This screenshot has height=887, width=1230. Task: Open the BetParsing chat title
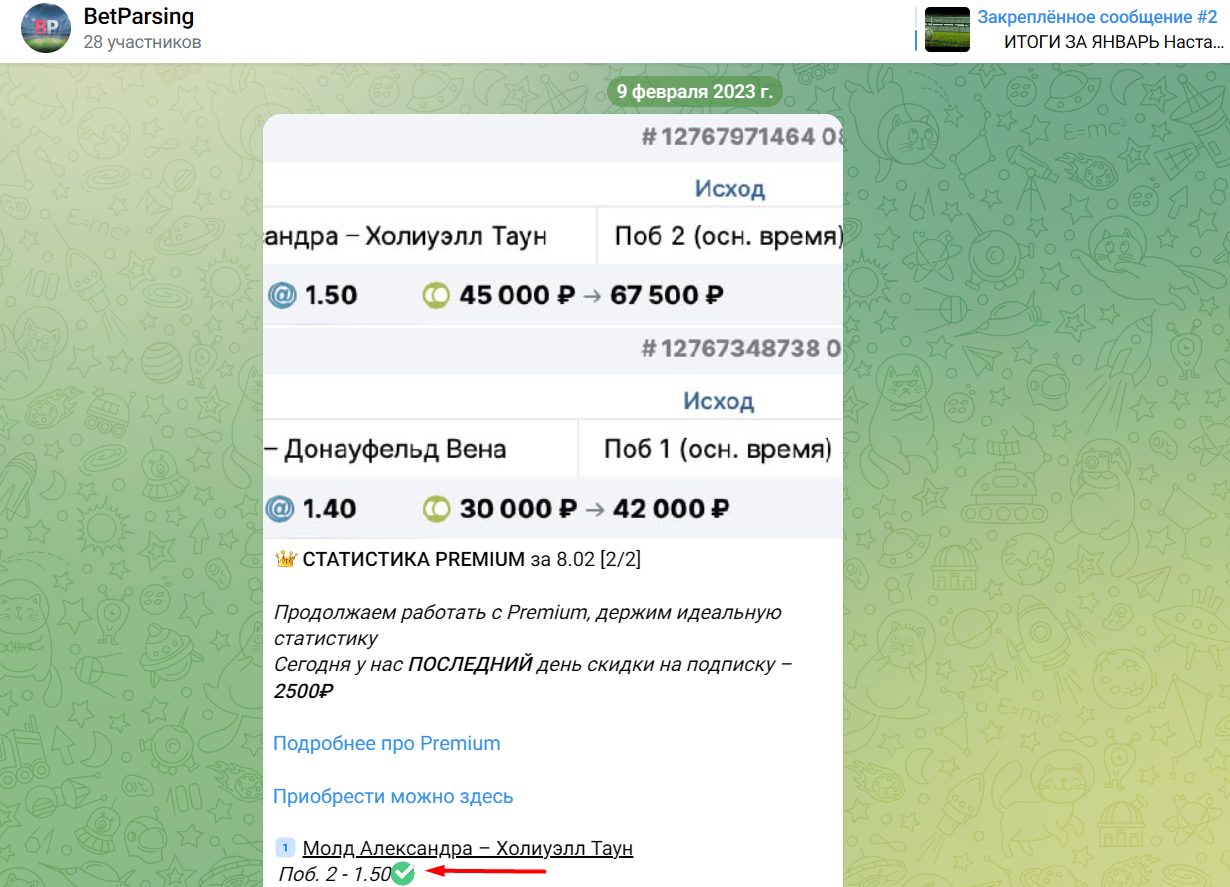(139, 17)
